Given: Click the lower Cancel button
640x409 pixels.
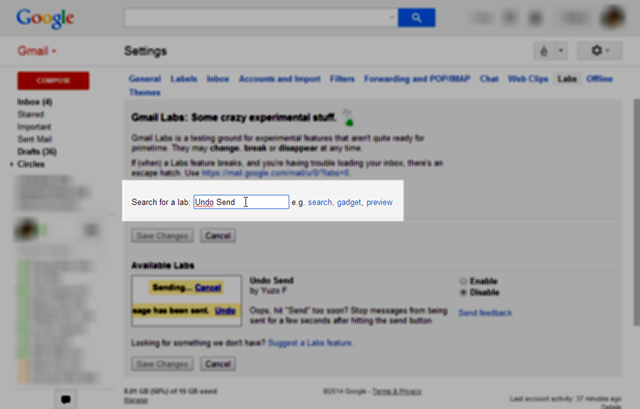Looking at the screenshot, I should coord(218,364).
